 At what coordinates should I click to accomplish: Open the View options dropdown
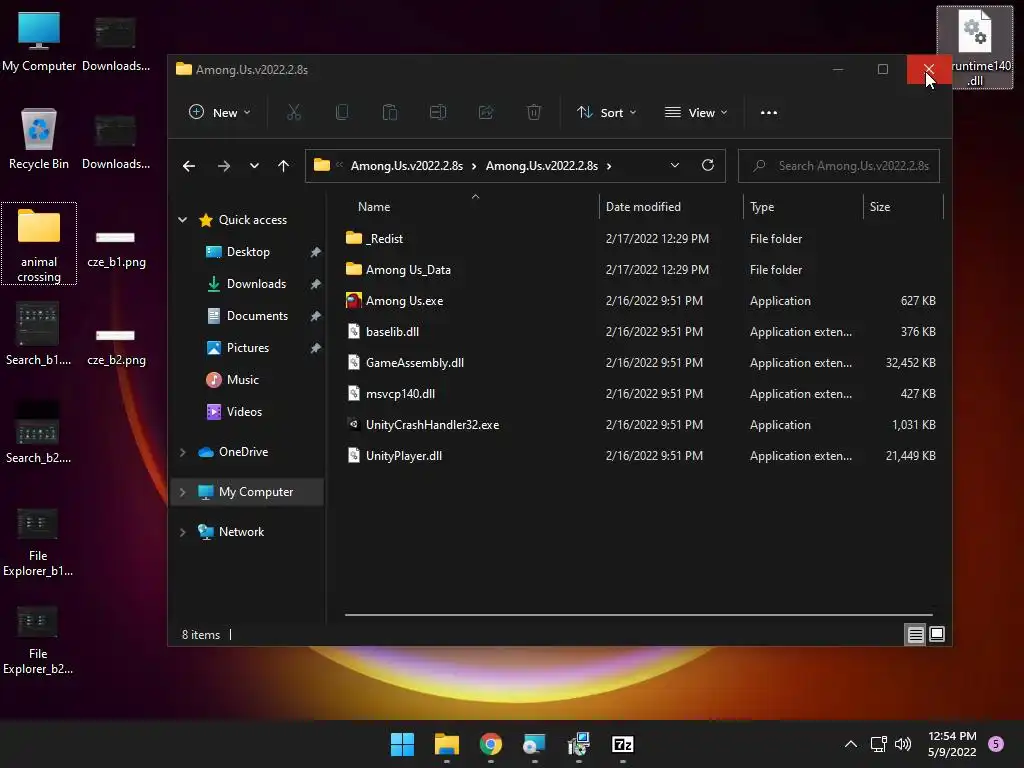(x=696, y=112)
